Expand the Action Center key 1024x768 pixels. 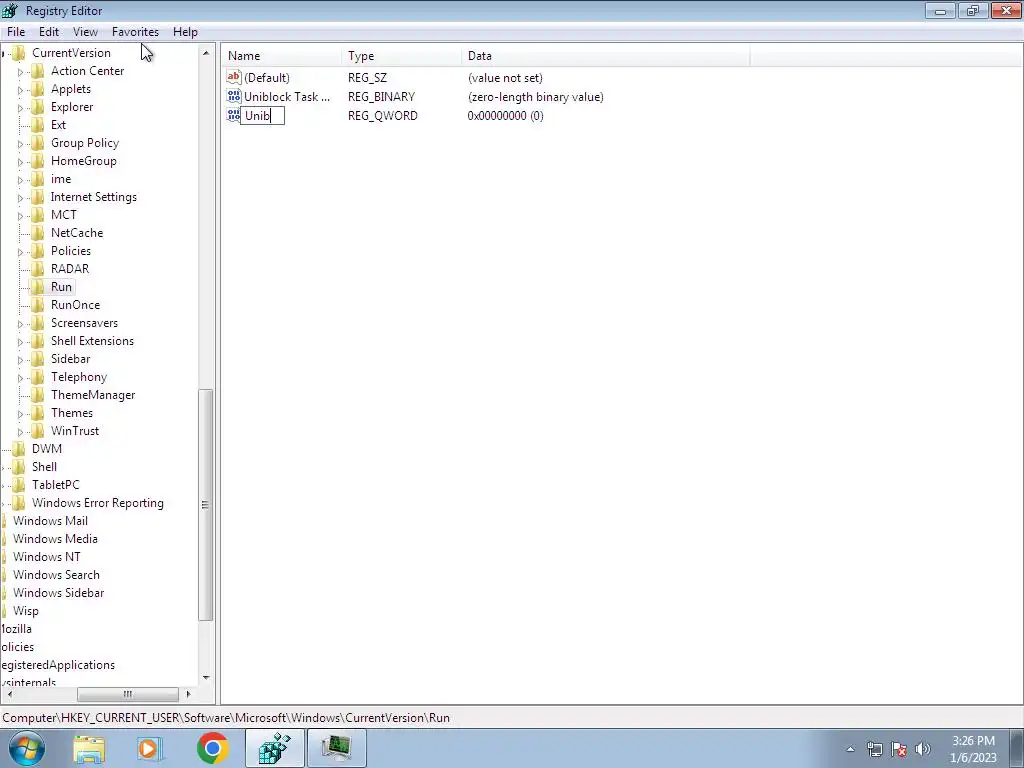coord(20,72)
